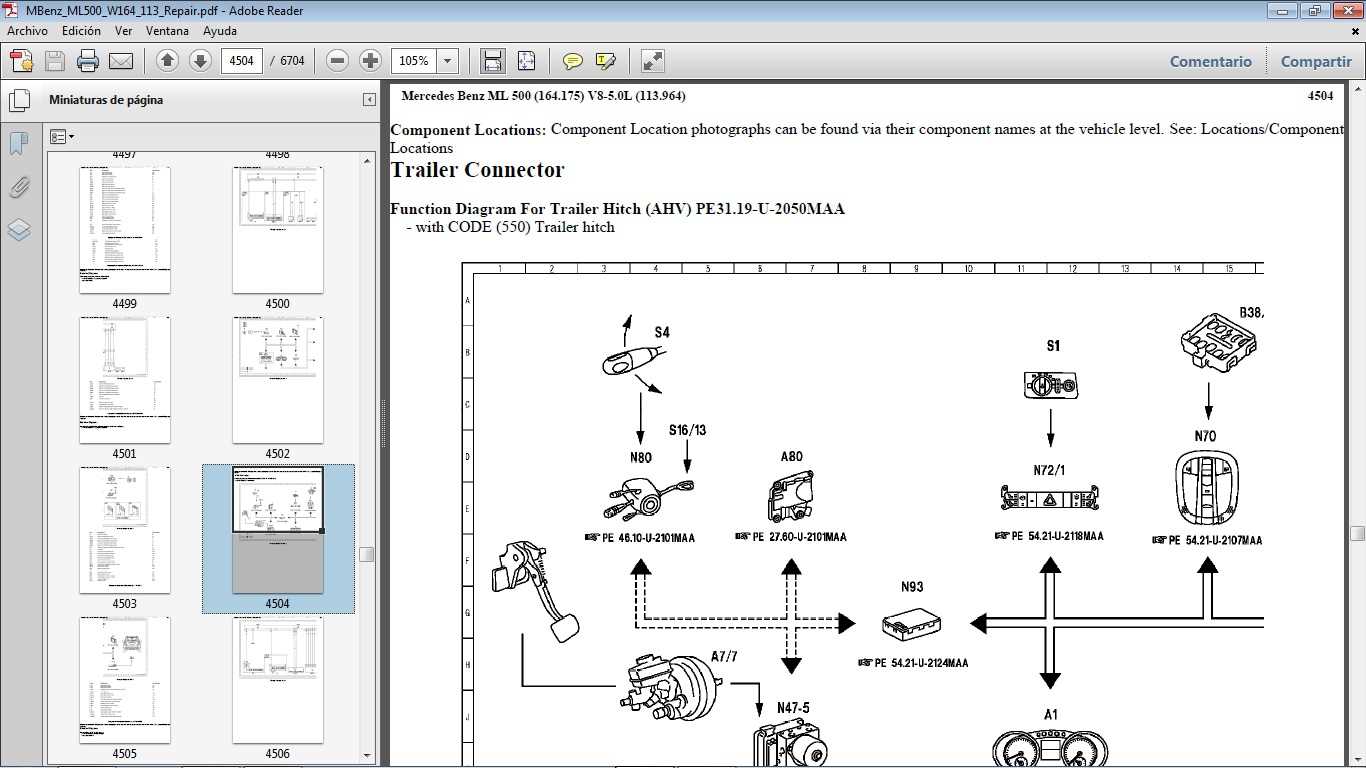This screenshot has height=768, width=1366.
Task: Click the PE 27.60-U-2101MAA reference
Action: tap(791, 537)
